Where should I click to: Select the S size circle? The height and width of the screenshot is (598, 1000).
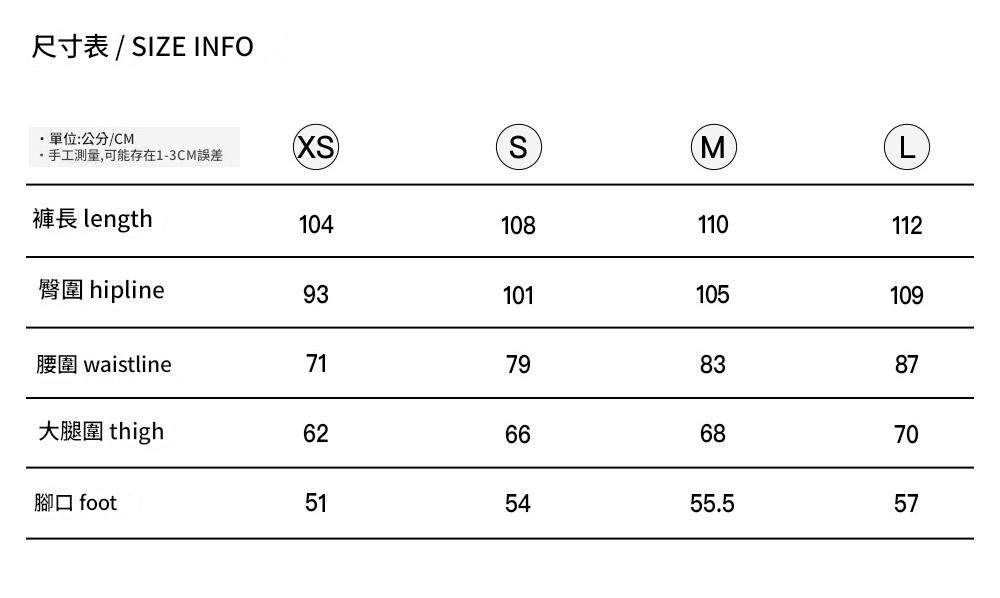click(518, 148)
